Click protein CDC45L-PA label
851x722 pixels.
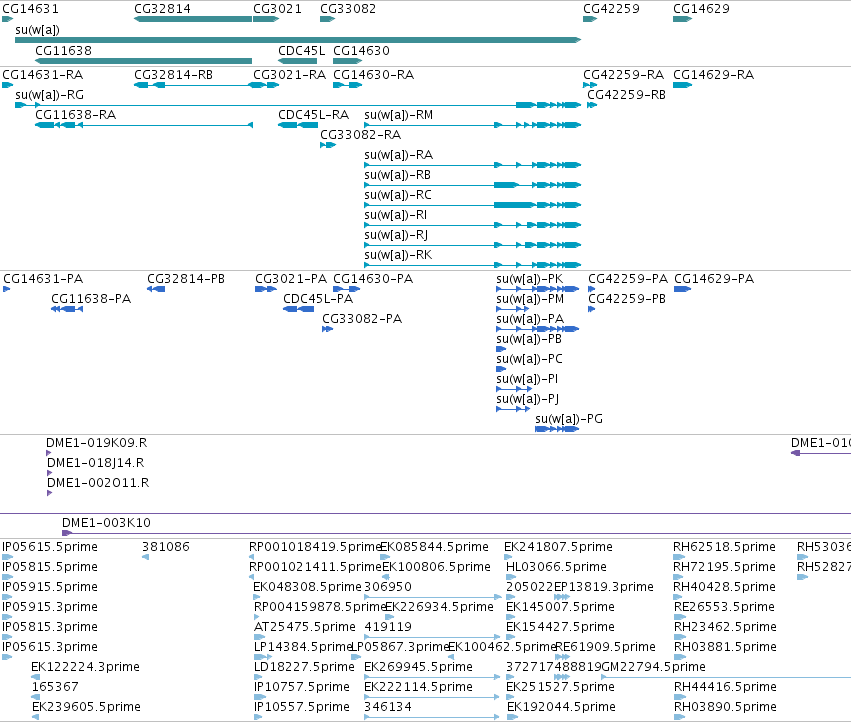[318, 299]
